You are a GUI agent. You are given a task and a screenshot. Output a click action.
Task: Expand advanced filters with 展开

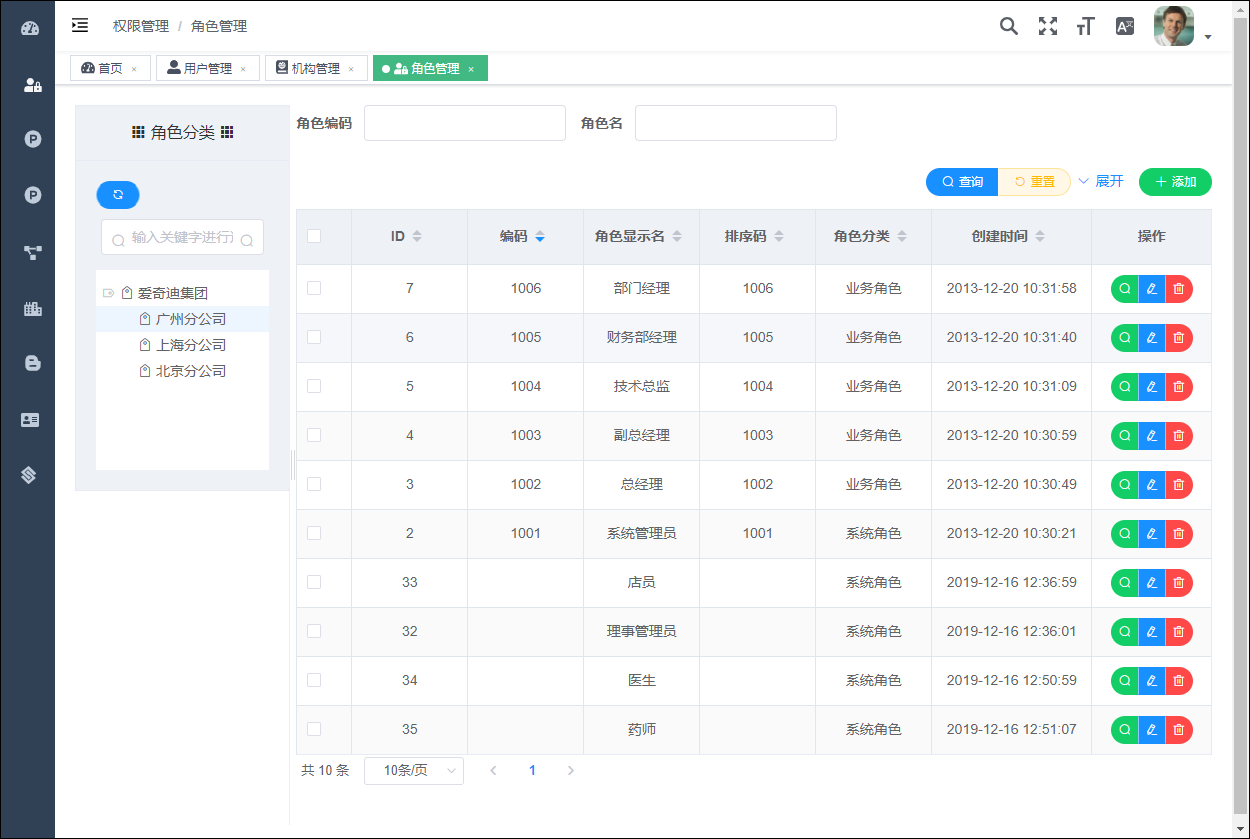click(x=1101, y=181)
